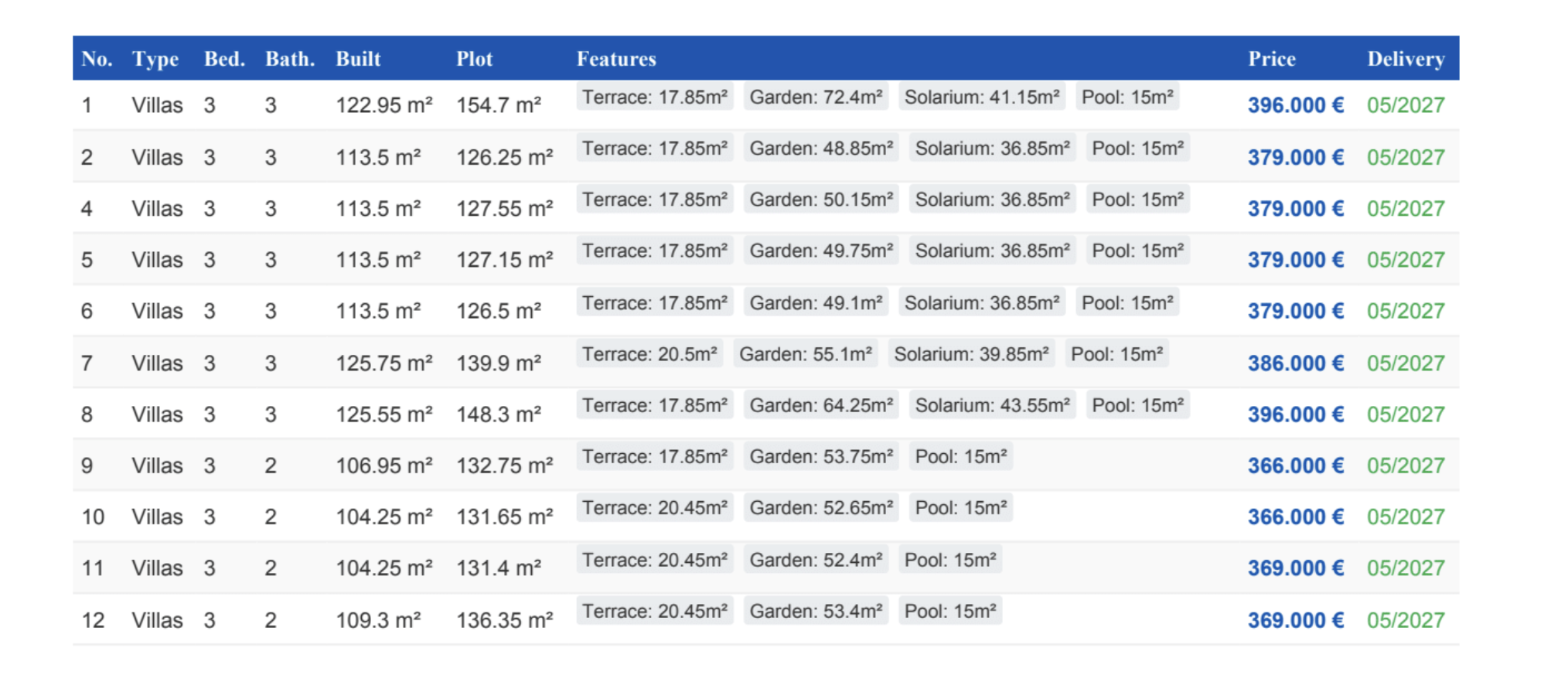Viewport: 1568px width, 696px height.
Task: Click the Bed. column header
Action: coord(224,59)
